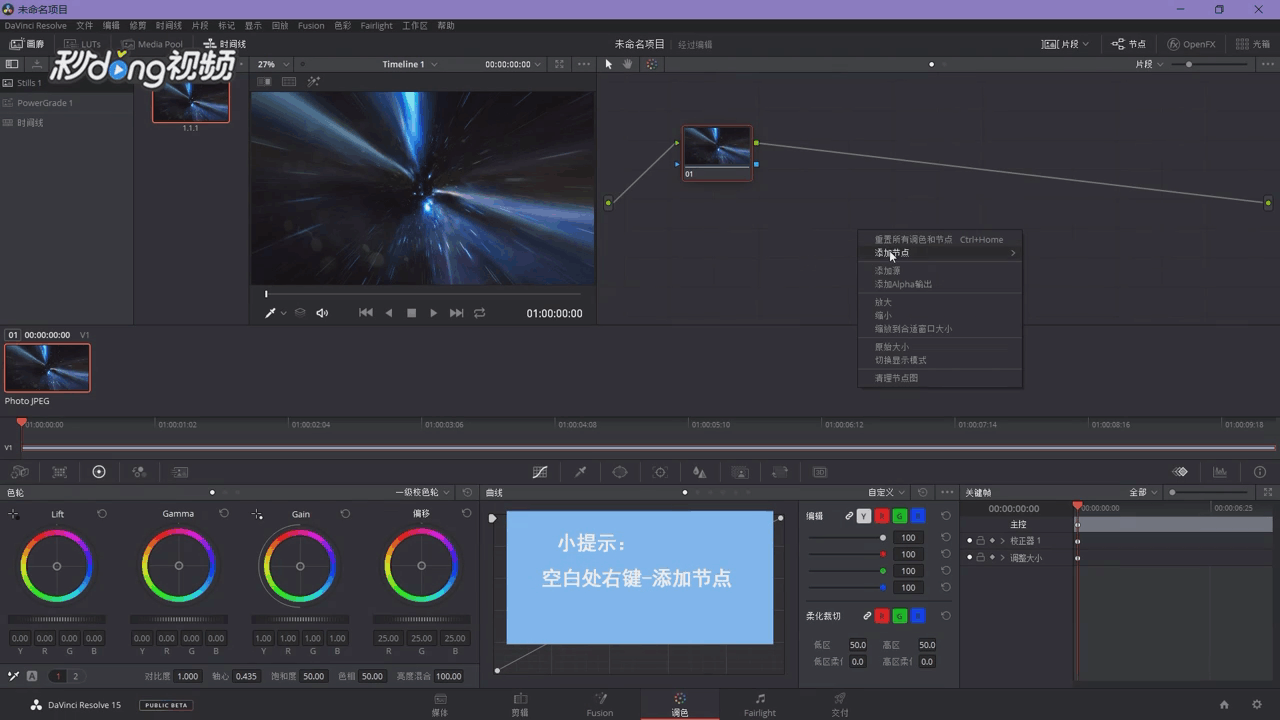
Task: Choose 添加节点 from the context menu
Action: 940,253
